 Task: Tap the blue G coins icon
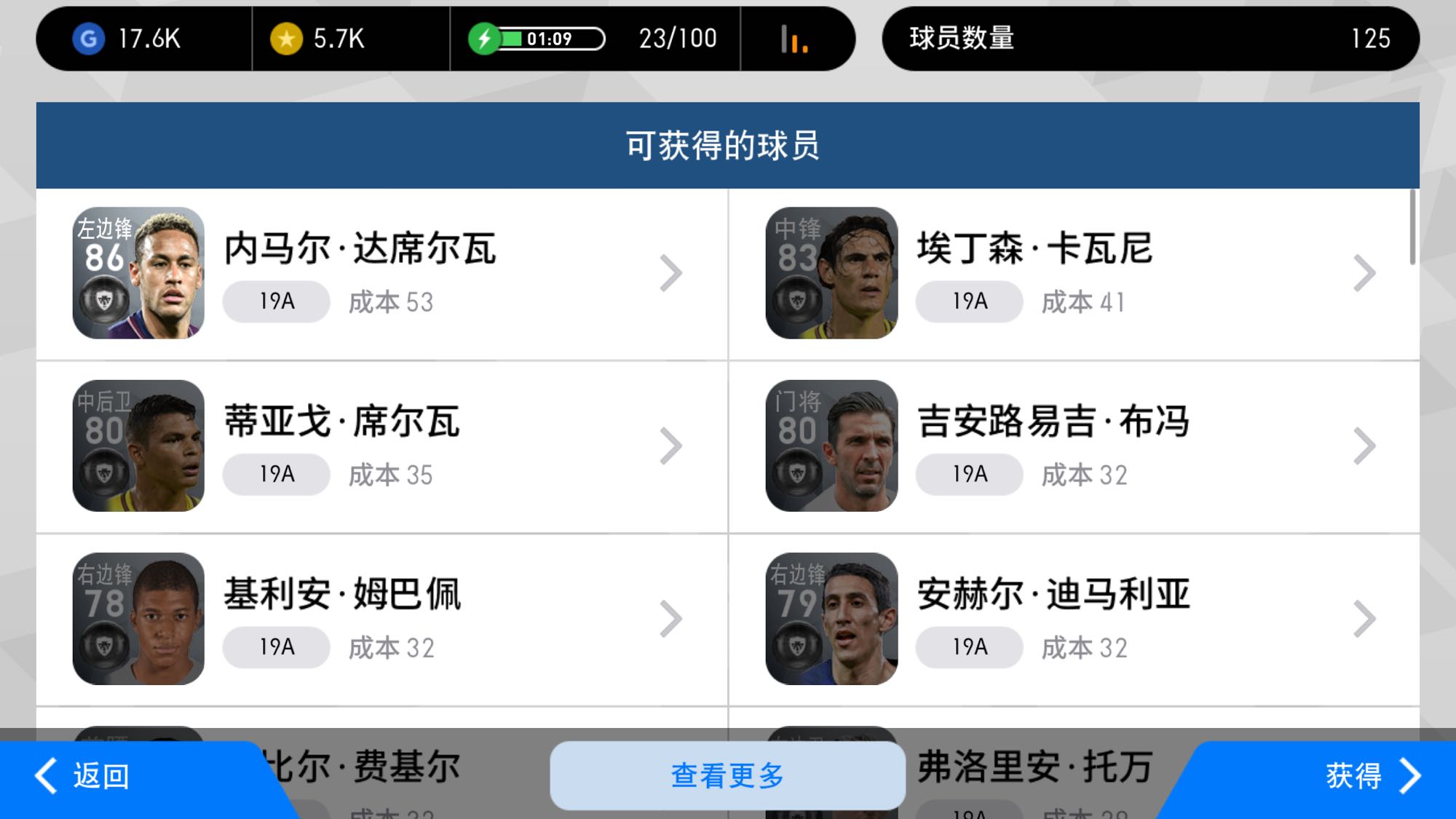click(88, 39)
